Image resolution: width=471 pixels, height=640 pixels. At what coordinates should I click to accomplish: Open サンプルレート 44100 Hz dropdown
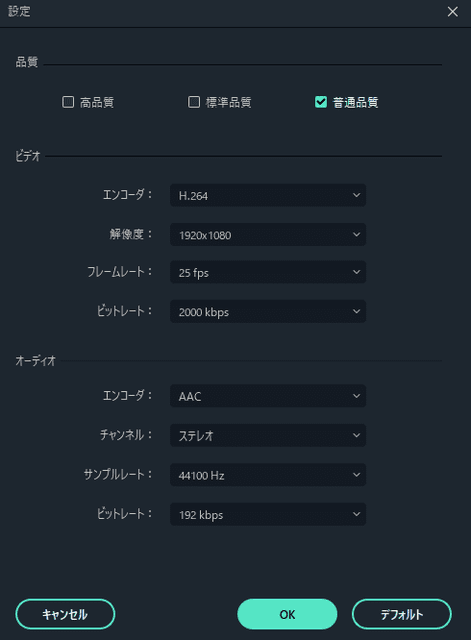coord(268,475)
